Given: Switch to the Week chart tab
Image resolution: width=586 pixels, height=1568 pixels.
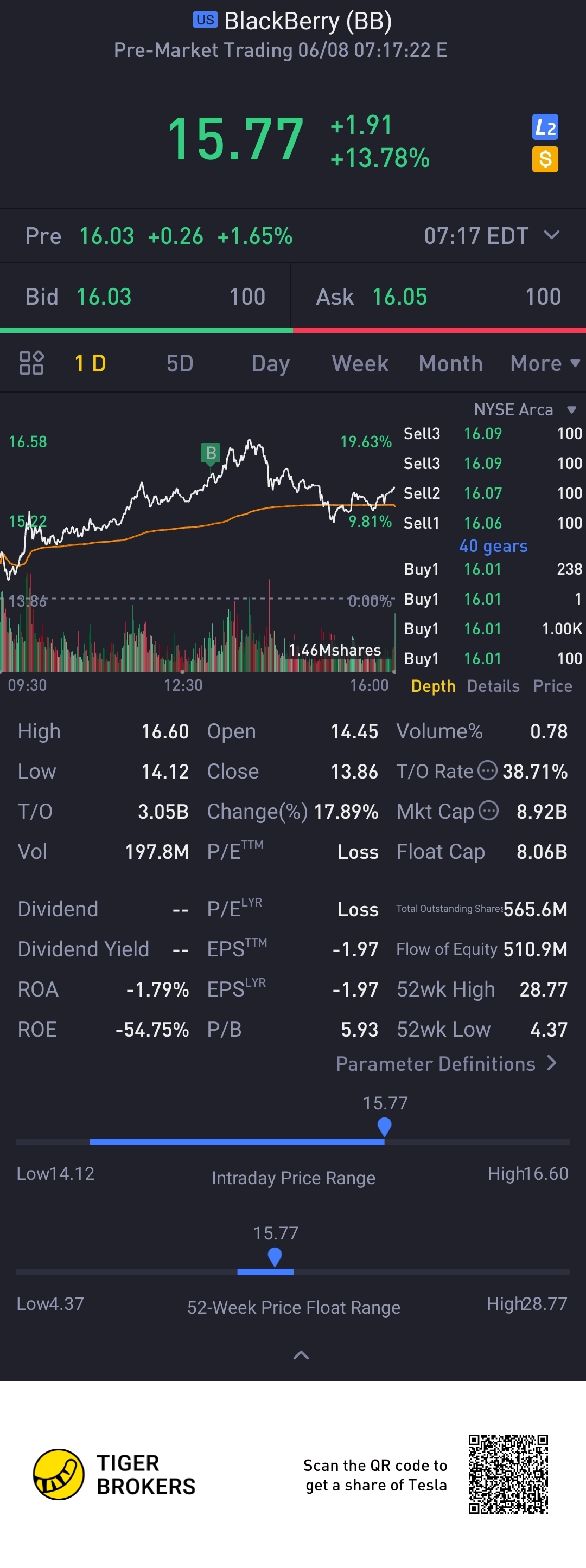Looking at the screenshot, I should pos(359,363).
